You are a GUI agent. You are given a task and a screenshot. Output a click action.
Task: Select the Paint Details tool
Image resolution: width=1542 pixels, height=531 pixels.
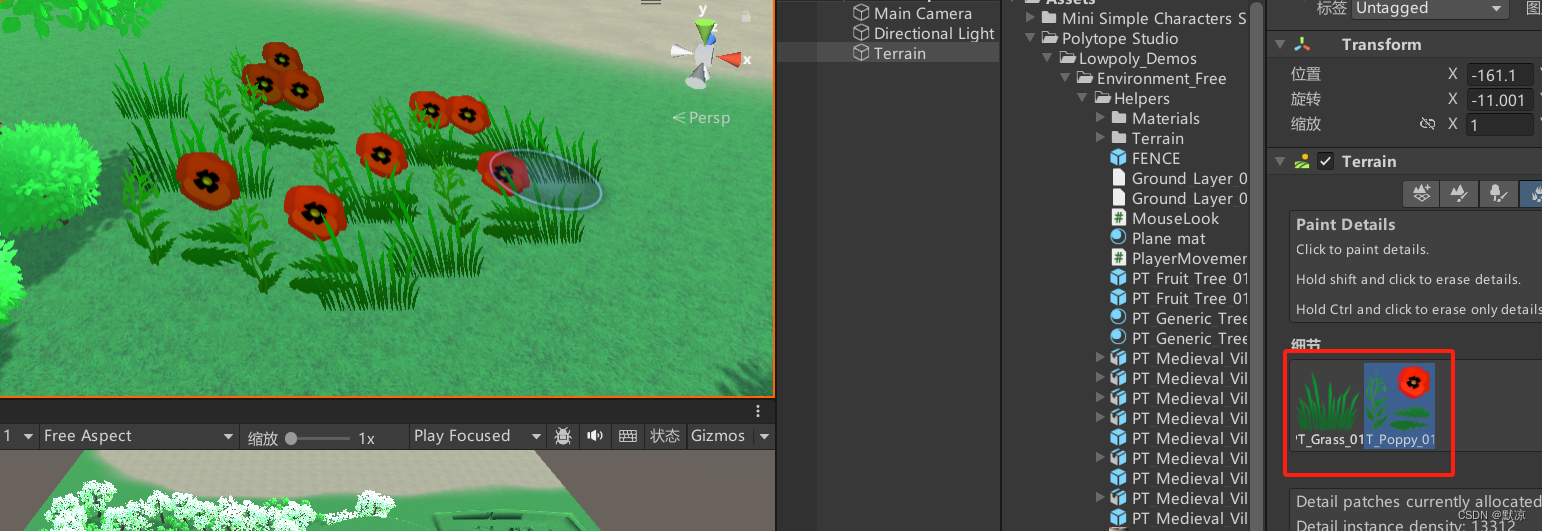pos(1530,193)
